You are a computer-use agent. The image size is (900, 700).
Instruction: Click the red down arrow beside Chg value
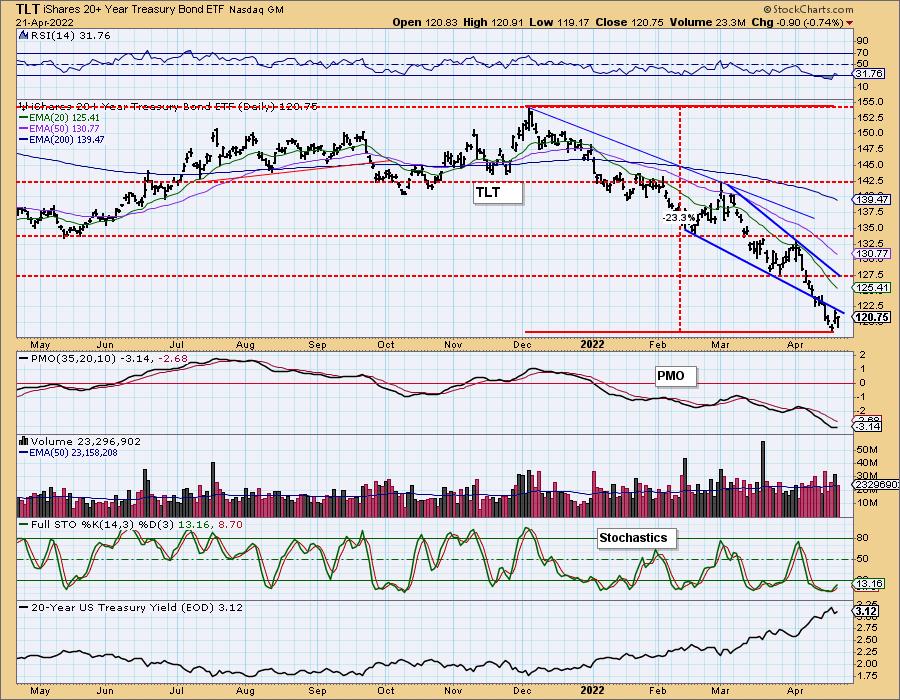849,23
